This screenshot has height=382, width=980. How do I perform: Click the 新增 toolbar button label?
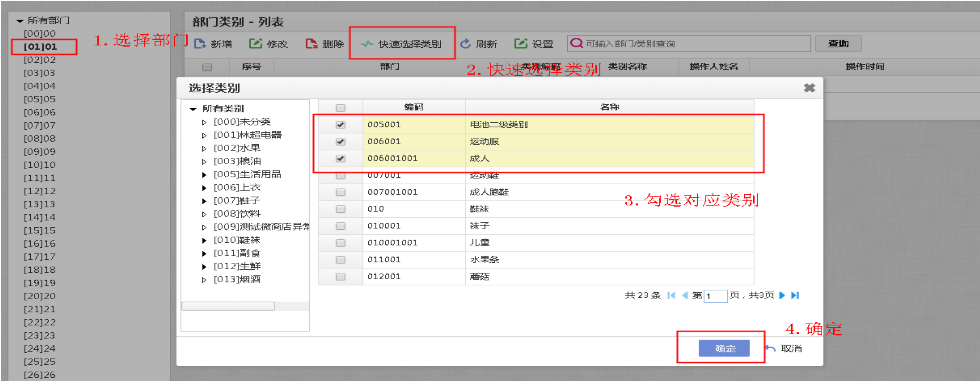click(x=221, y=44)
